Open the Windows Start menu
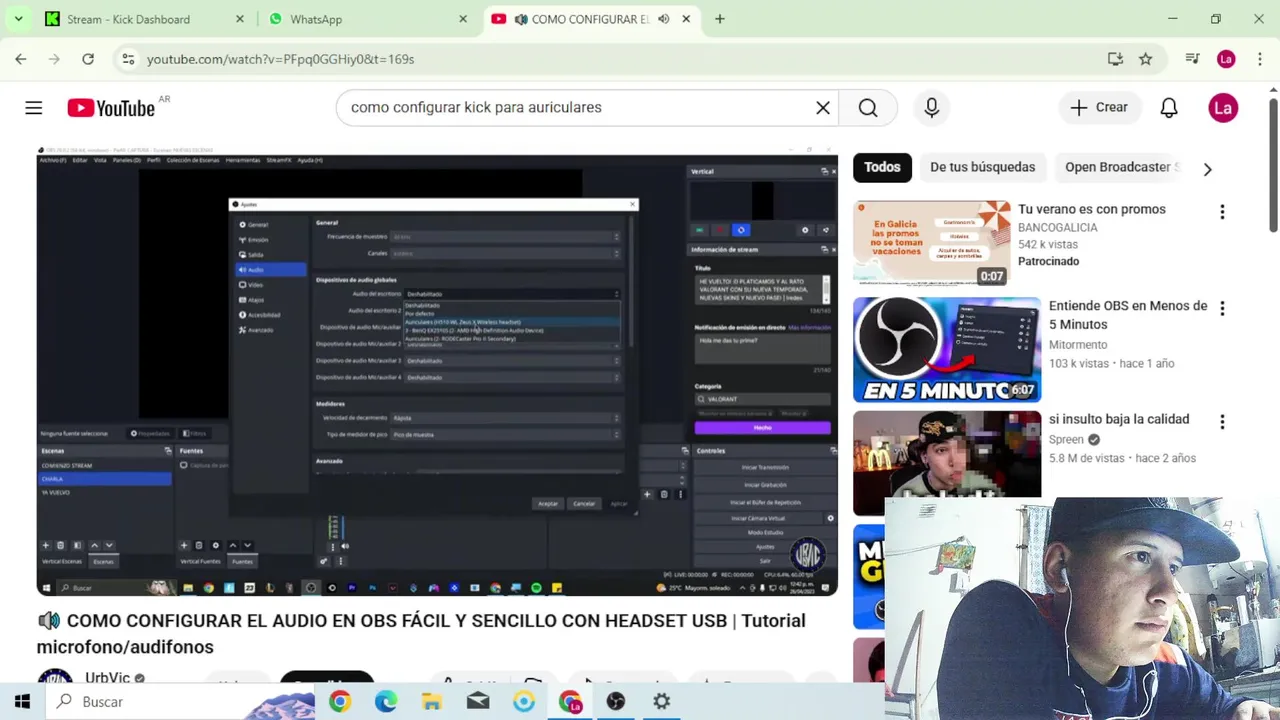The width and height of the screenshot is (1280, 720). 22,702
